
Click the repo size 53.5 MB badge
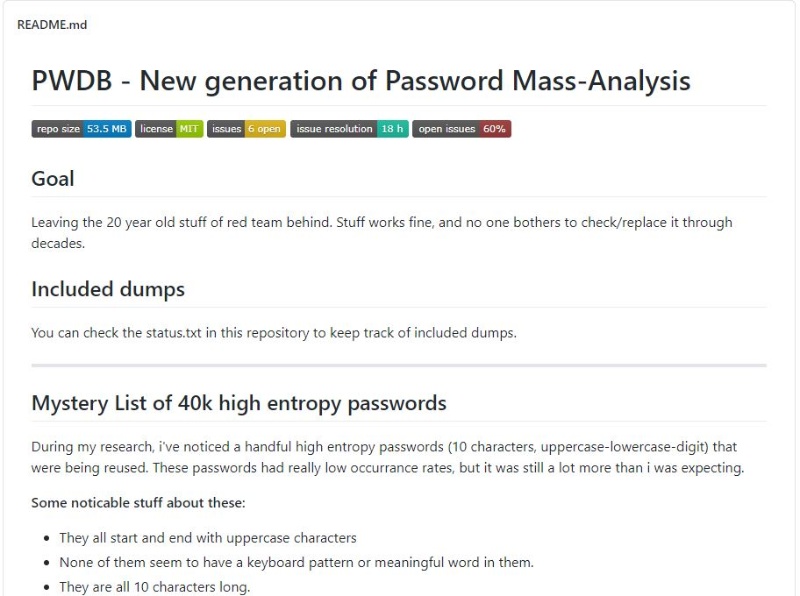tap(81, 129)
